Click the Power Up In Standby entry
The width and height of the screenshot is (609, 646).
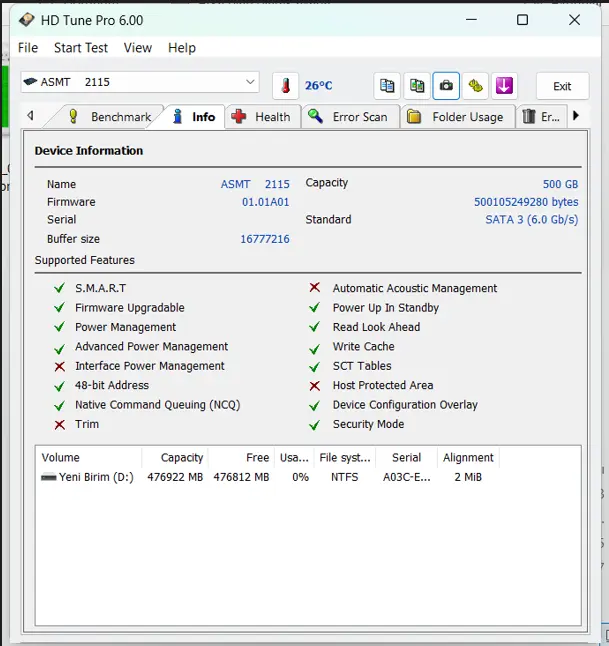tap(386, 308)
